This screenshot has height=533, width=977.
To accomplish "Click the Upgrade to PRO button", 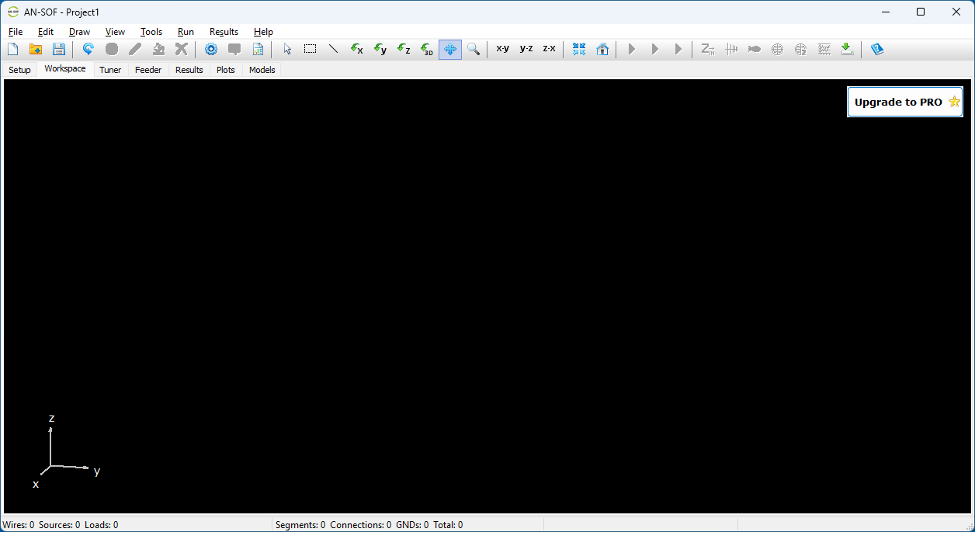I will click(905, 102).
